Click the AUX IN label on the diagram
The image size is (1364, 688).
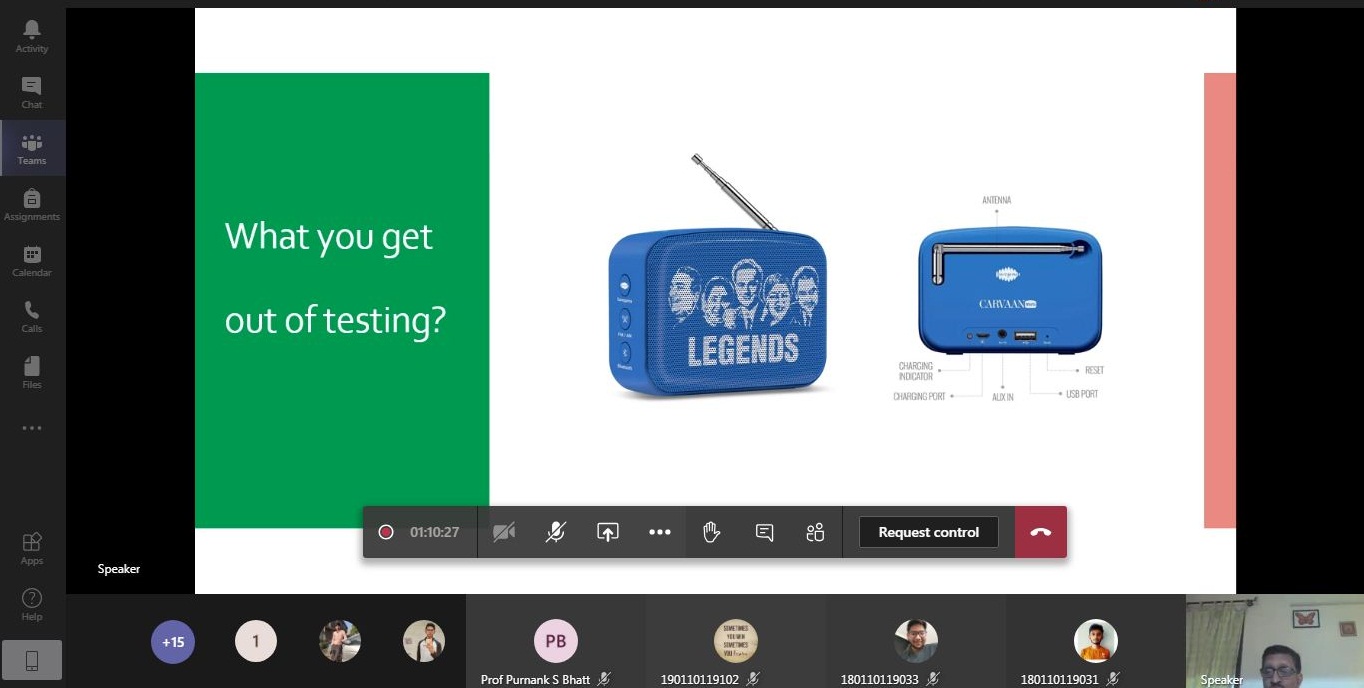[1003, 397]
